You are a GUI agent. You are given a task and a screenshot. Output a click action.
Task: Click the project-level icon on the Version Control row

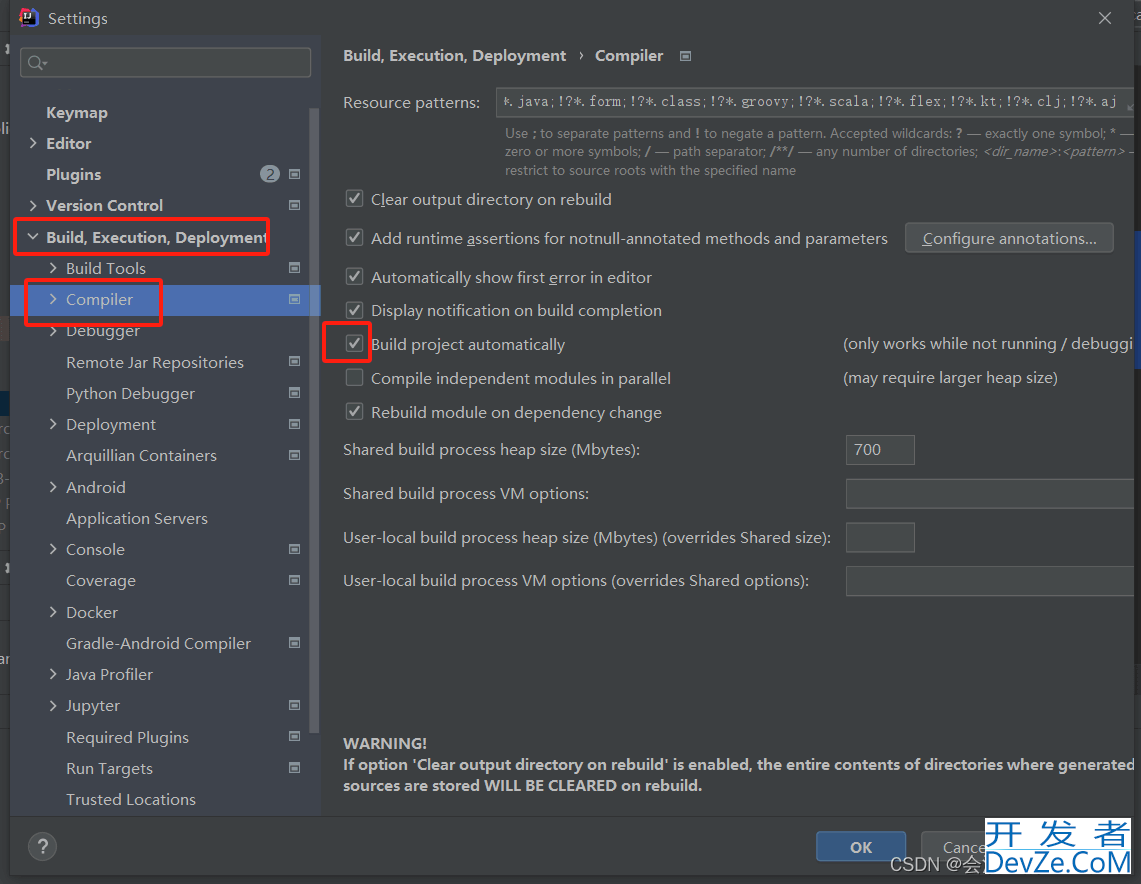coord(295,205)
